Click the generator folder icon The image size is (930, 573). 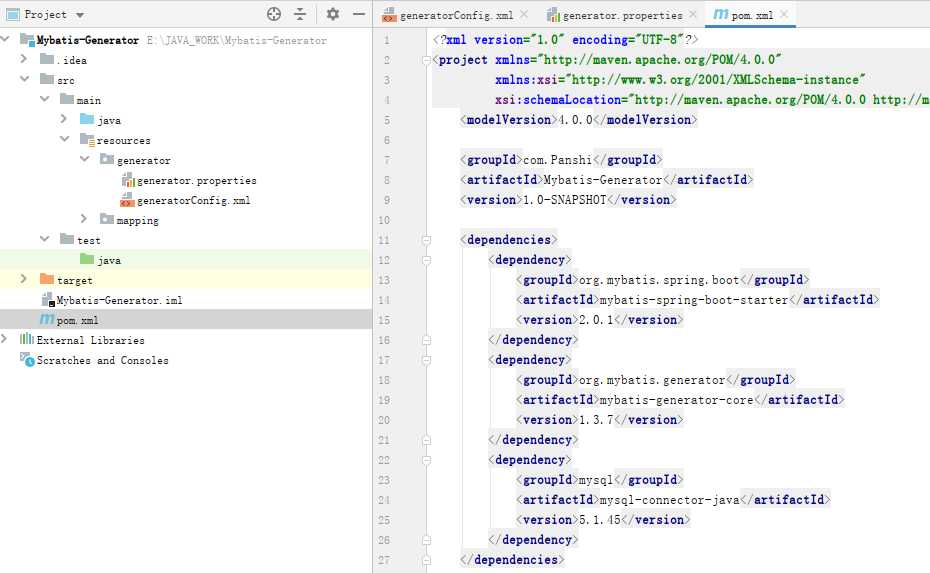pyautogui.click(x=107, y=159)
